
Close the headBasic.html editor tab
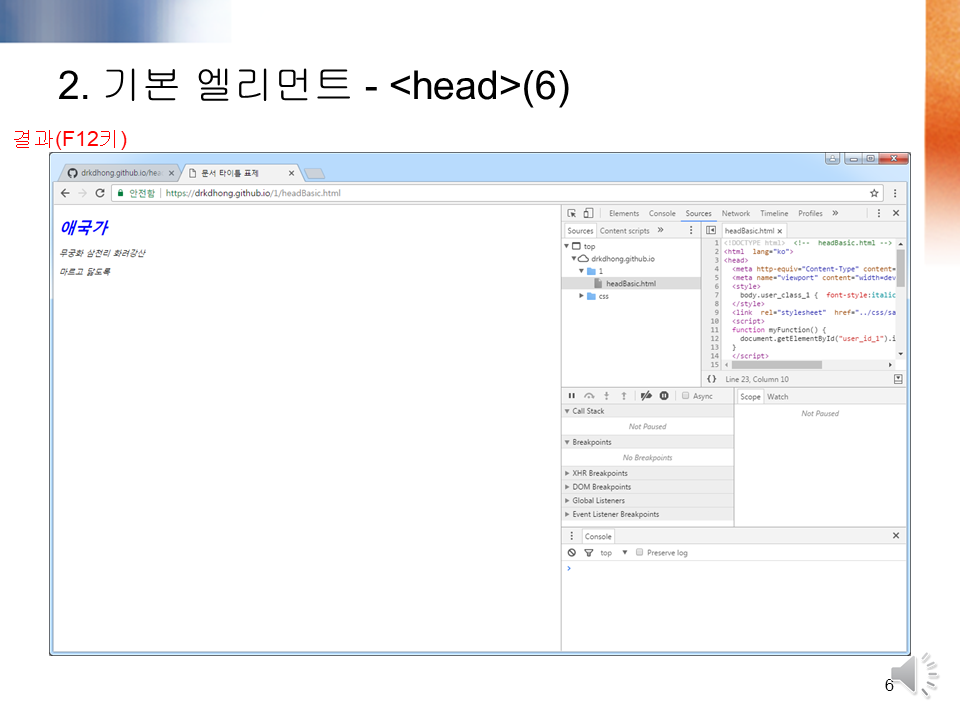pyautogui.click(x=779, y=231)
